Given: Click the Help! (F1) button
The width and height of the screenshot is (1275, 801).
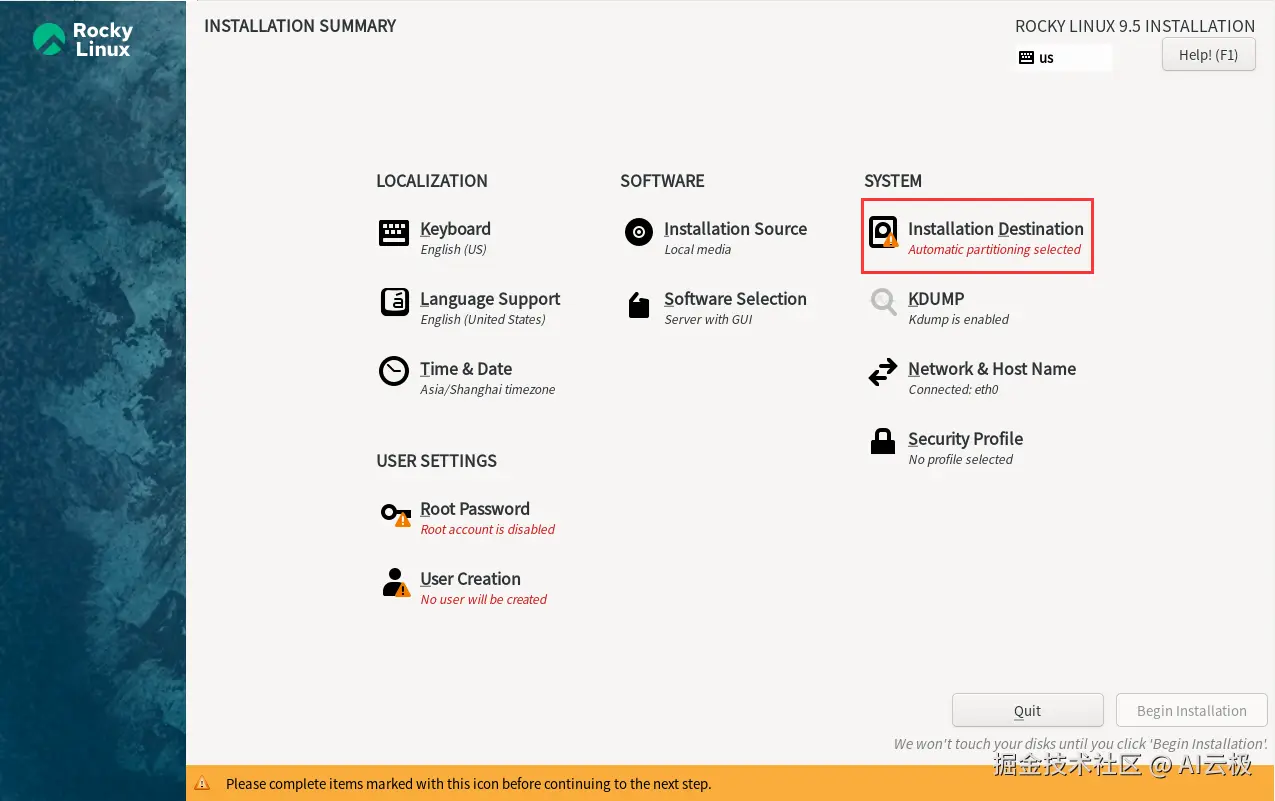Looking at the screenshot, I should tap(1208, 55).
